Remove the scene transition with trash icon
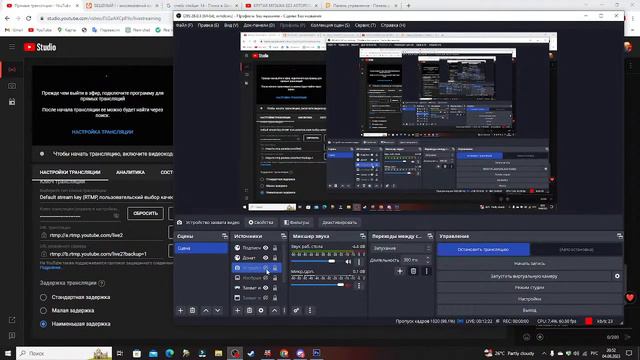This screenshot has width=640, height=360. (413, 271)
